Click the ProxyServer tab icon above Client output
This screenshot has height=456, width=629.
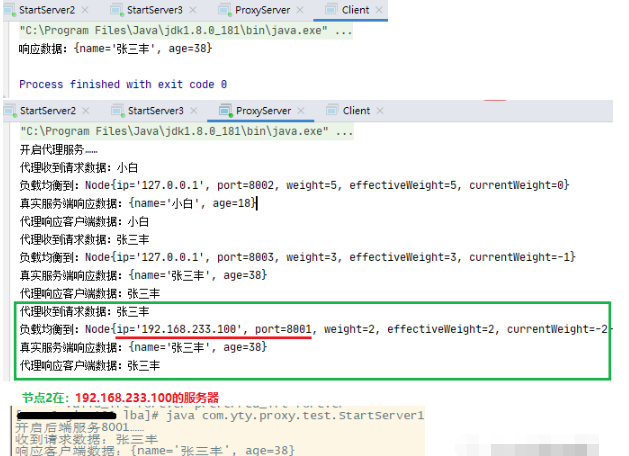pyautogui.click(x=225, y=10)
